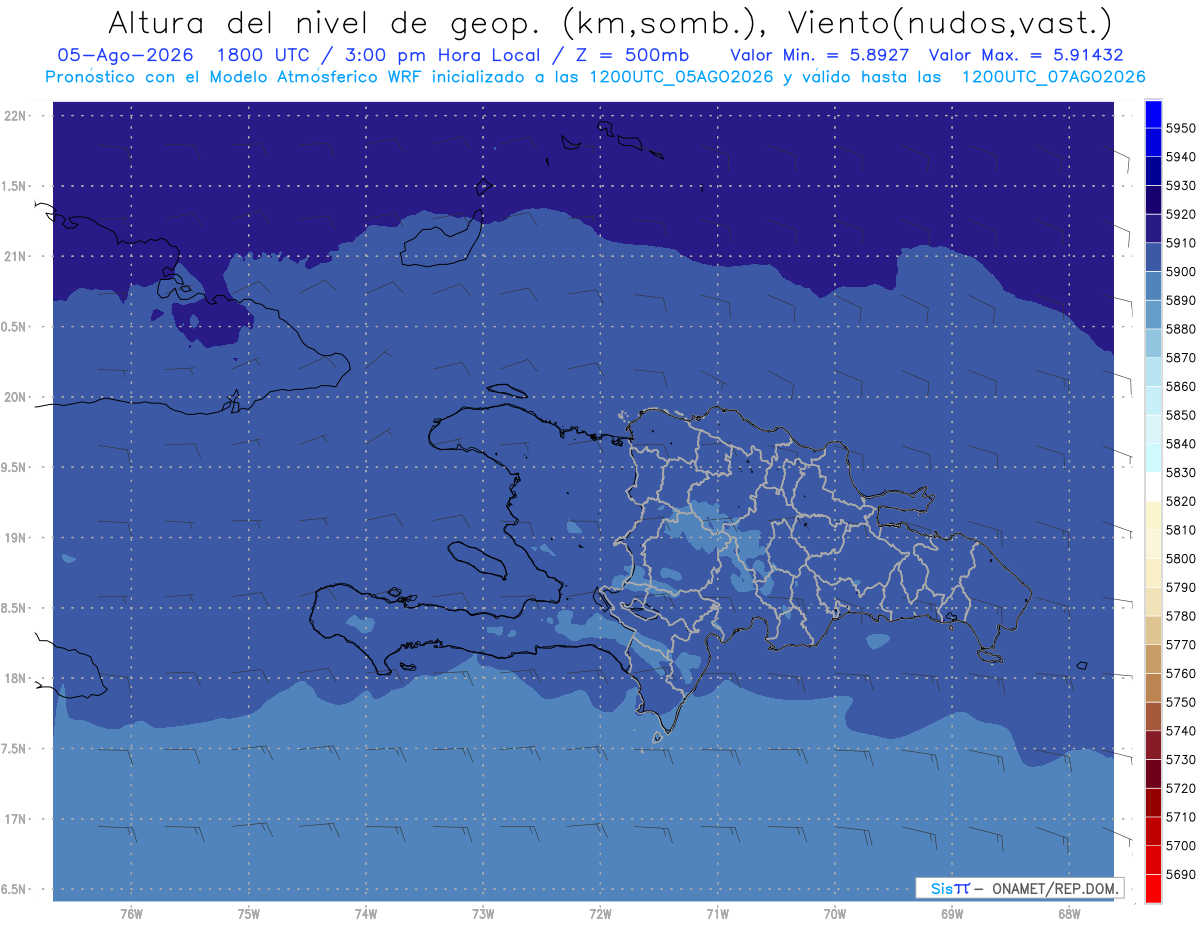The height and width of the screenshot is (927, 1200).
Task: Click the latitude axis label '21N'
Action: coord(16,256)
